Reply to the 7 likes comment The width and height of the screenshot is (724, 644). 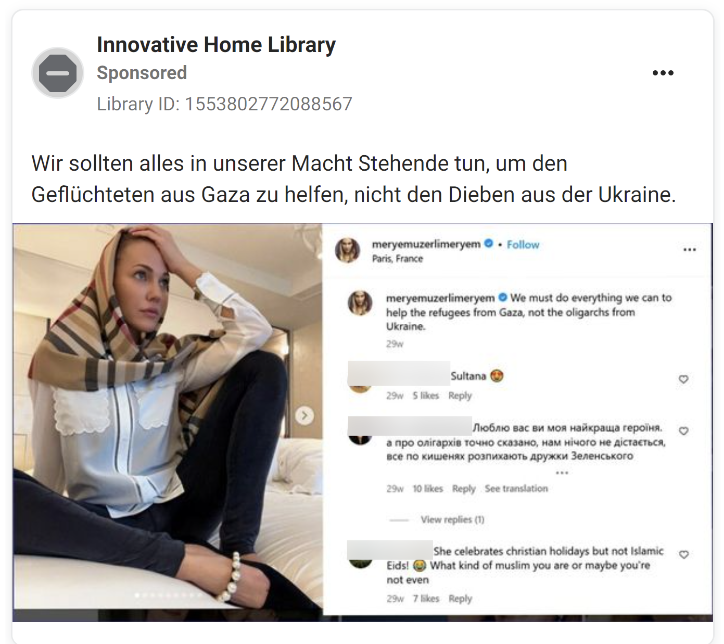click(460, 599)
